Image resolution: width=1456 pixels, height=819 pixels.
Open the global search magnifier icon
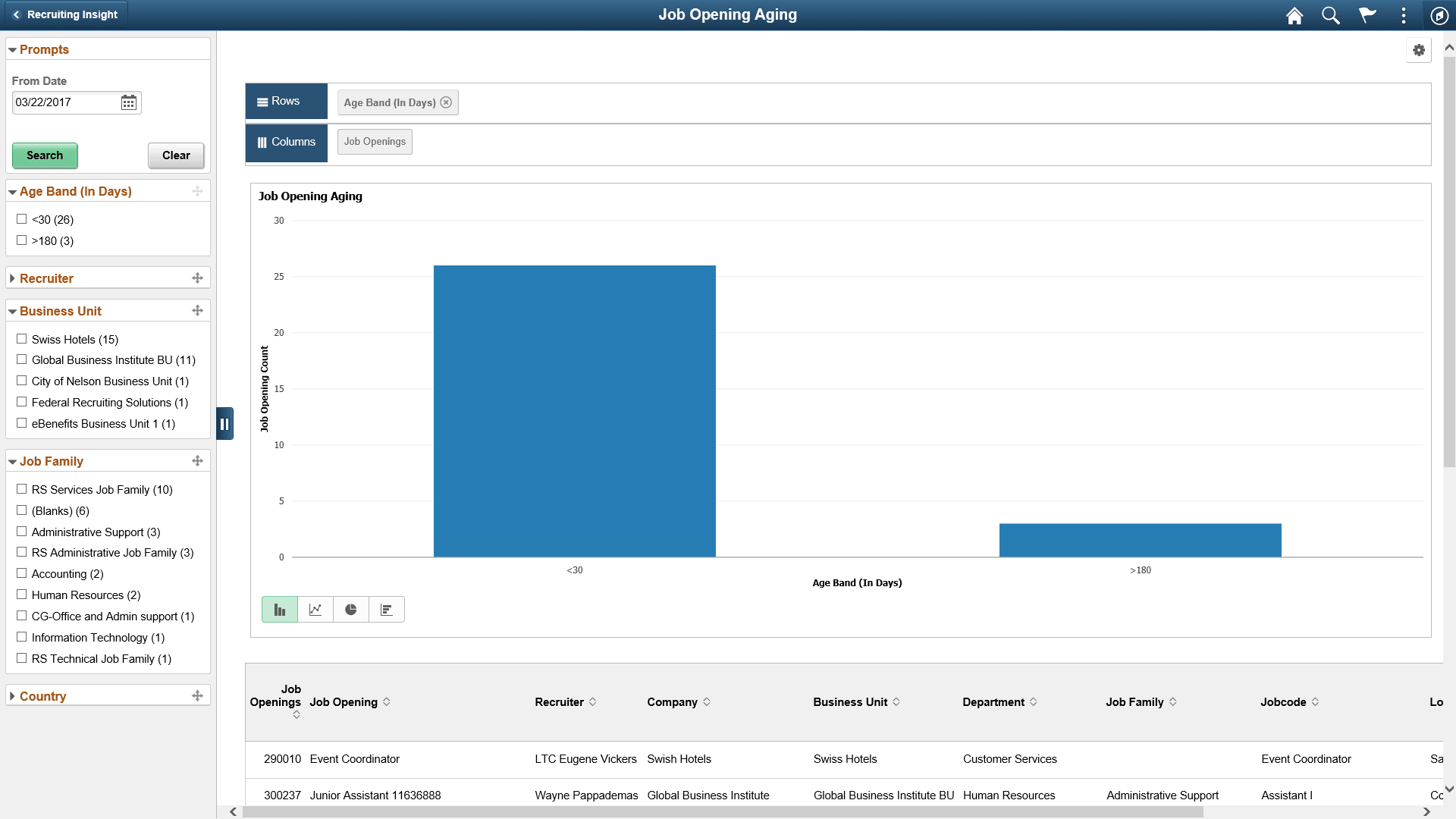pyautogui.click(x=1330, y=16)
